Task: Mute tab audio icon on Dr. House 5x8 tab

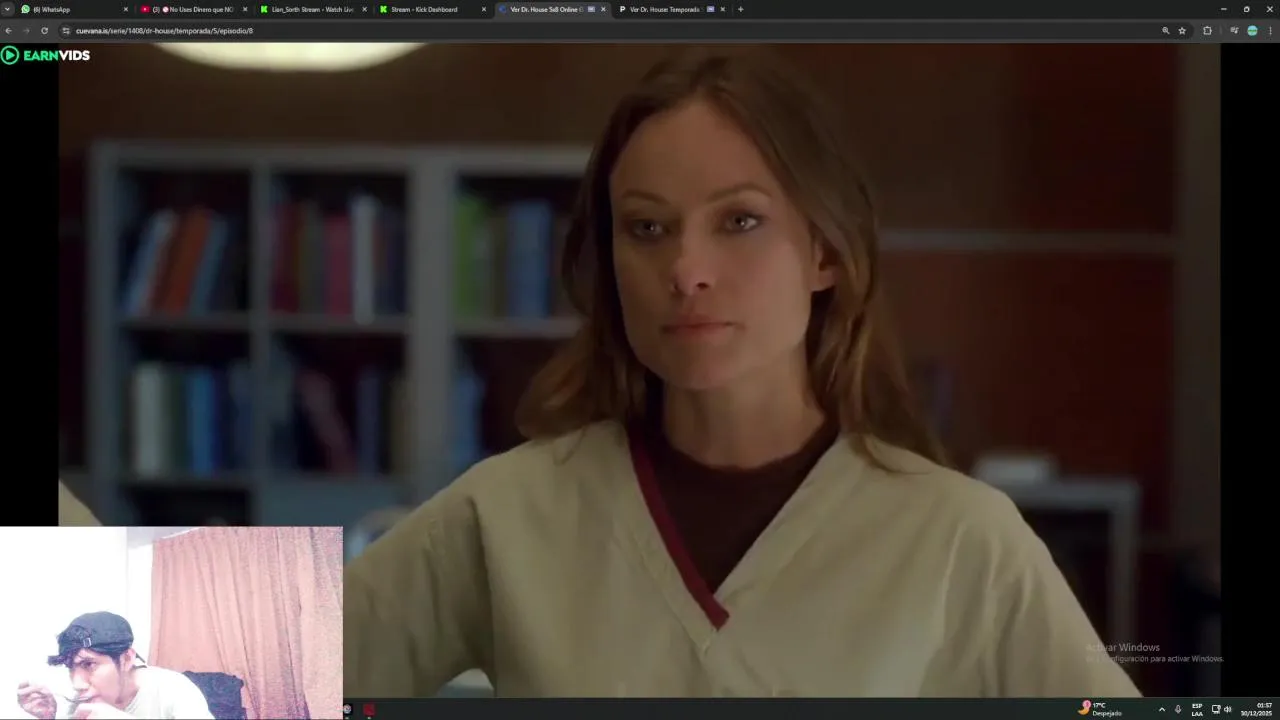Action: click(x=591, y=9)
